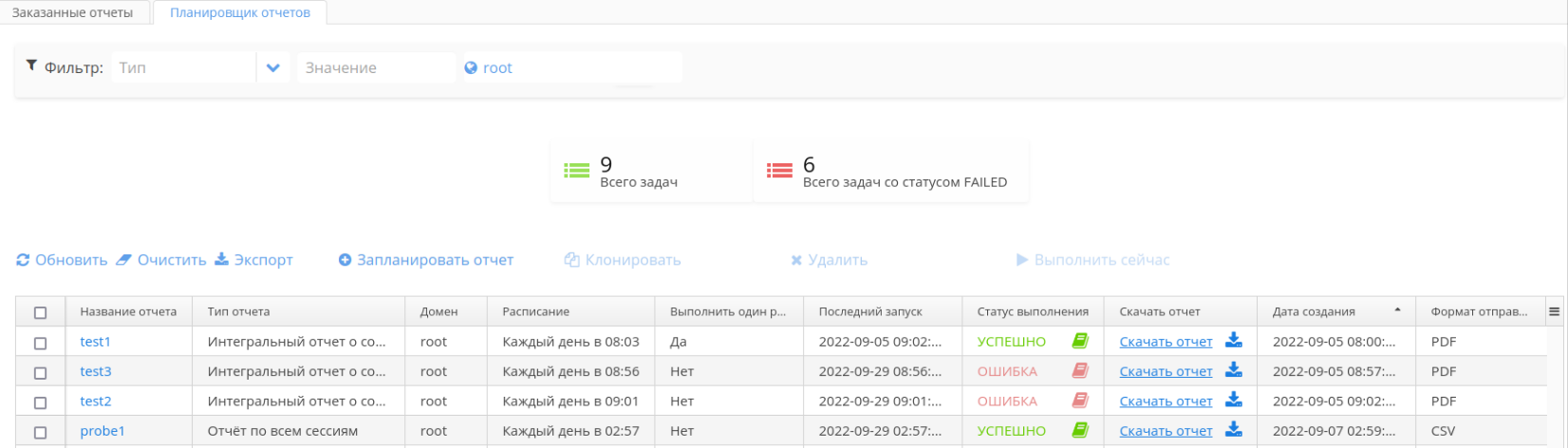1568x448 pixels.
Task: Open the filter Тип dropdown arrow
Action: tap(273, 68)
